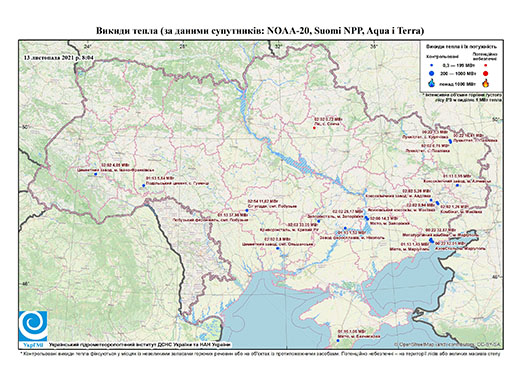Click label 'Запоріжсталь, м. Запоріжжя'
The height and width of the screenshot is (368, 520).
pos(334,216)
